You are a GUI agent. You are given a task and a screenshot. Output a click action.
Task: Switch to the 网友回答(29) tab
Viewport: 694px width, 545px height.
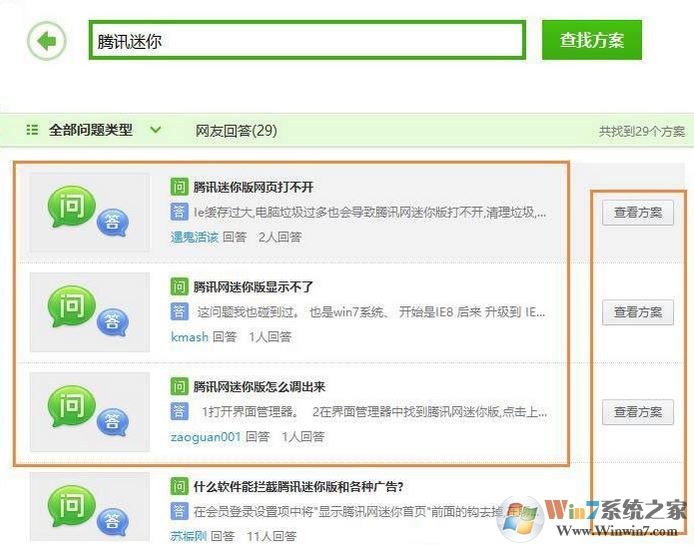(236, 130)
